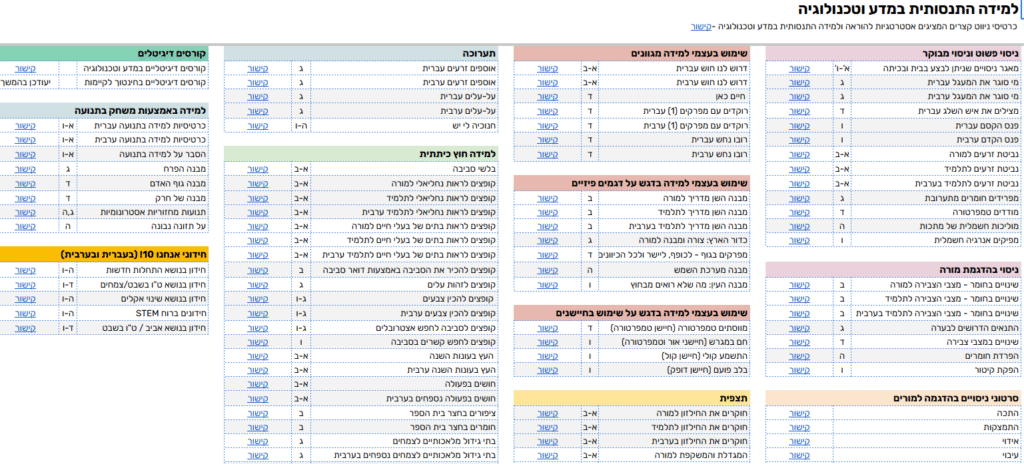Open the link for 'מבנה הפרח'
Screen dimensions: 1024x464
[25, 169]
